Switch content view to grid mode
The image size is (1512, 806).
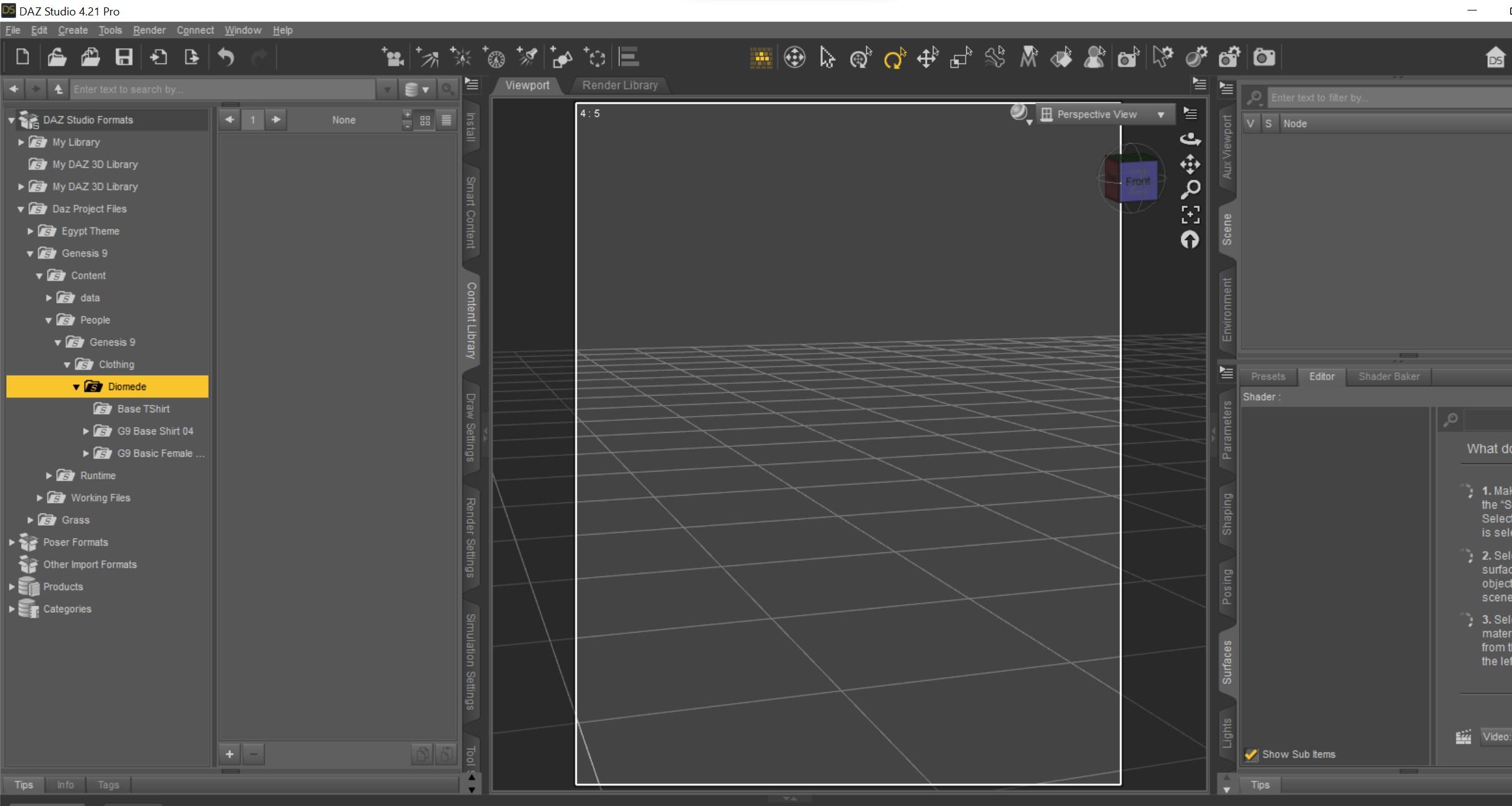click(425, 120)
